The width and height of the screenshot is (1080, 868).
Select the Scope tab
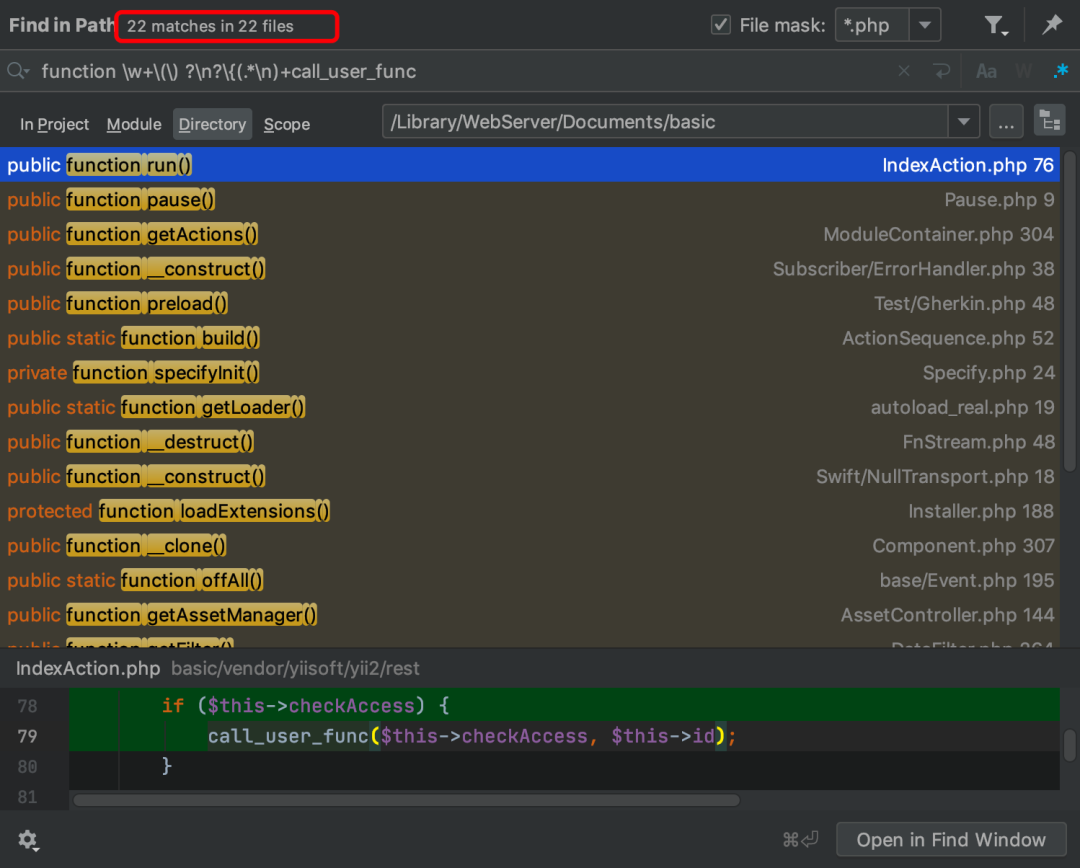pos(287,124)
